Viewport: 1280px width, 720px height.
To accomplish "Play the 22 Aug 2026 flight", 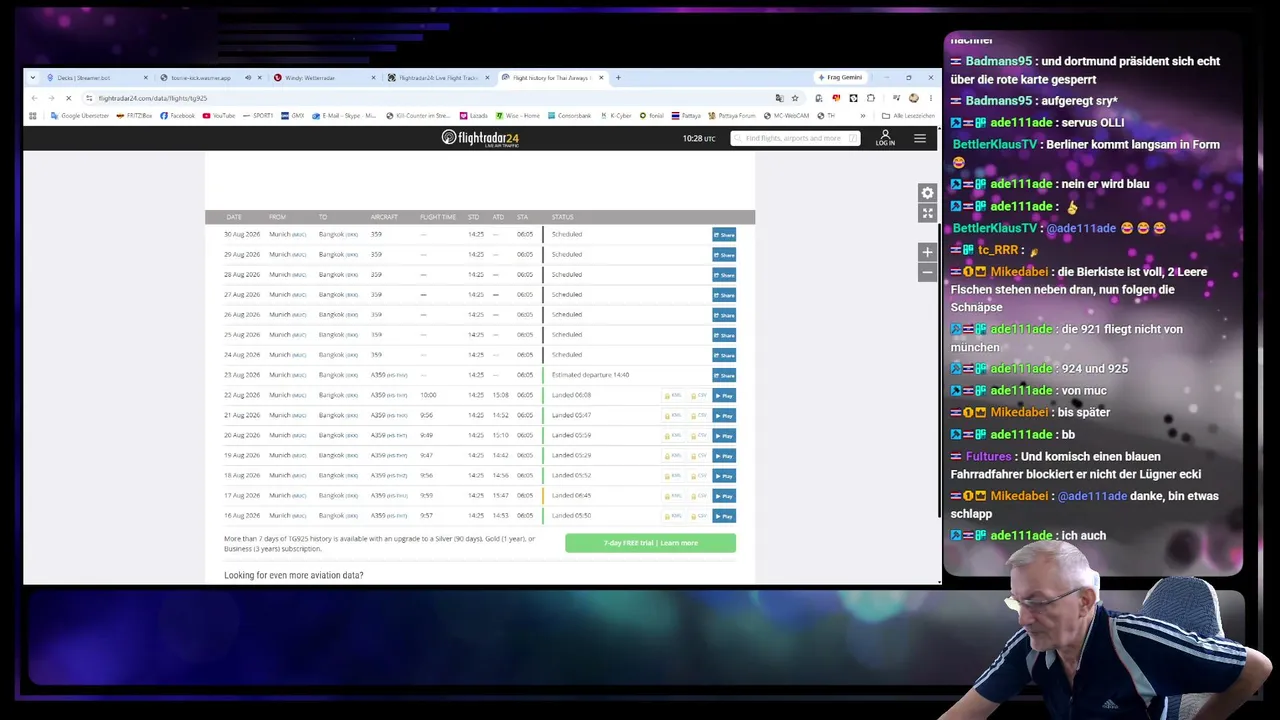I will (x=724, y=395).
